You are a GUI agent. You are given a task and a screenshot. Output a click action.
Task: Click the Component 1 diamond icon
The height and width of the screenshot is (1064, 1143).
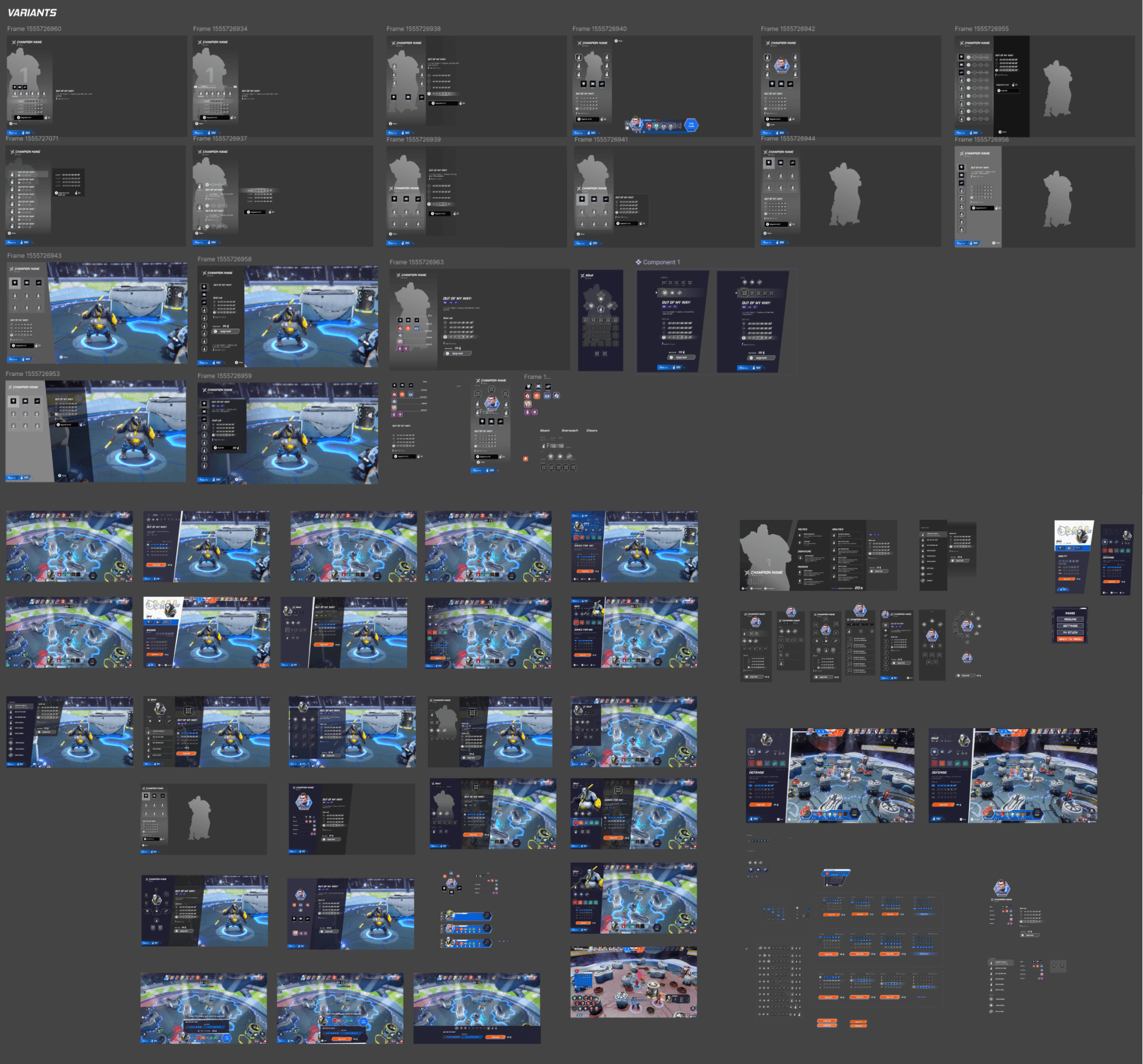tap(638, 262)
